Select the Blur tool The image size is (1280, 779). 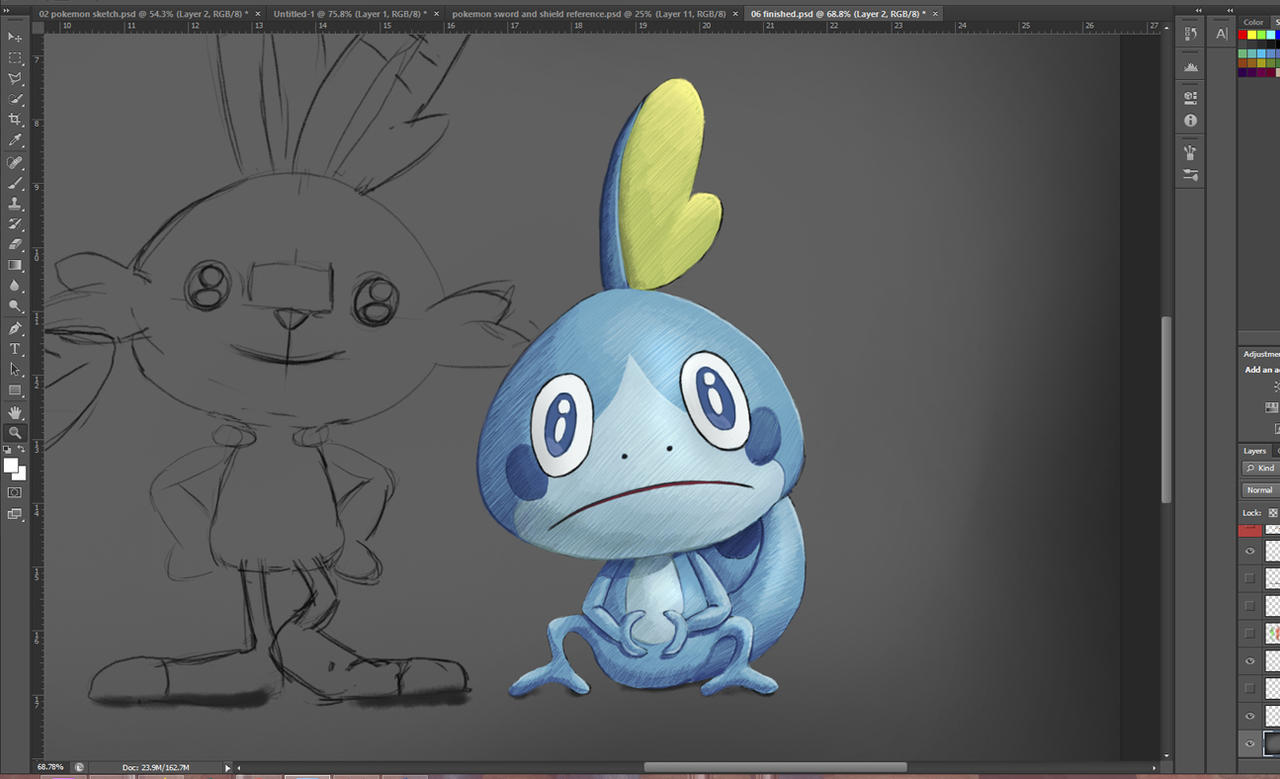(x=15, y=286)
